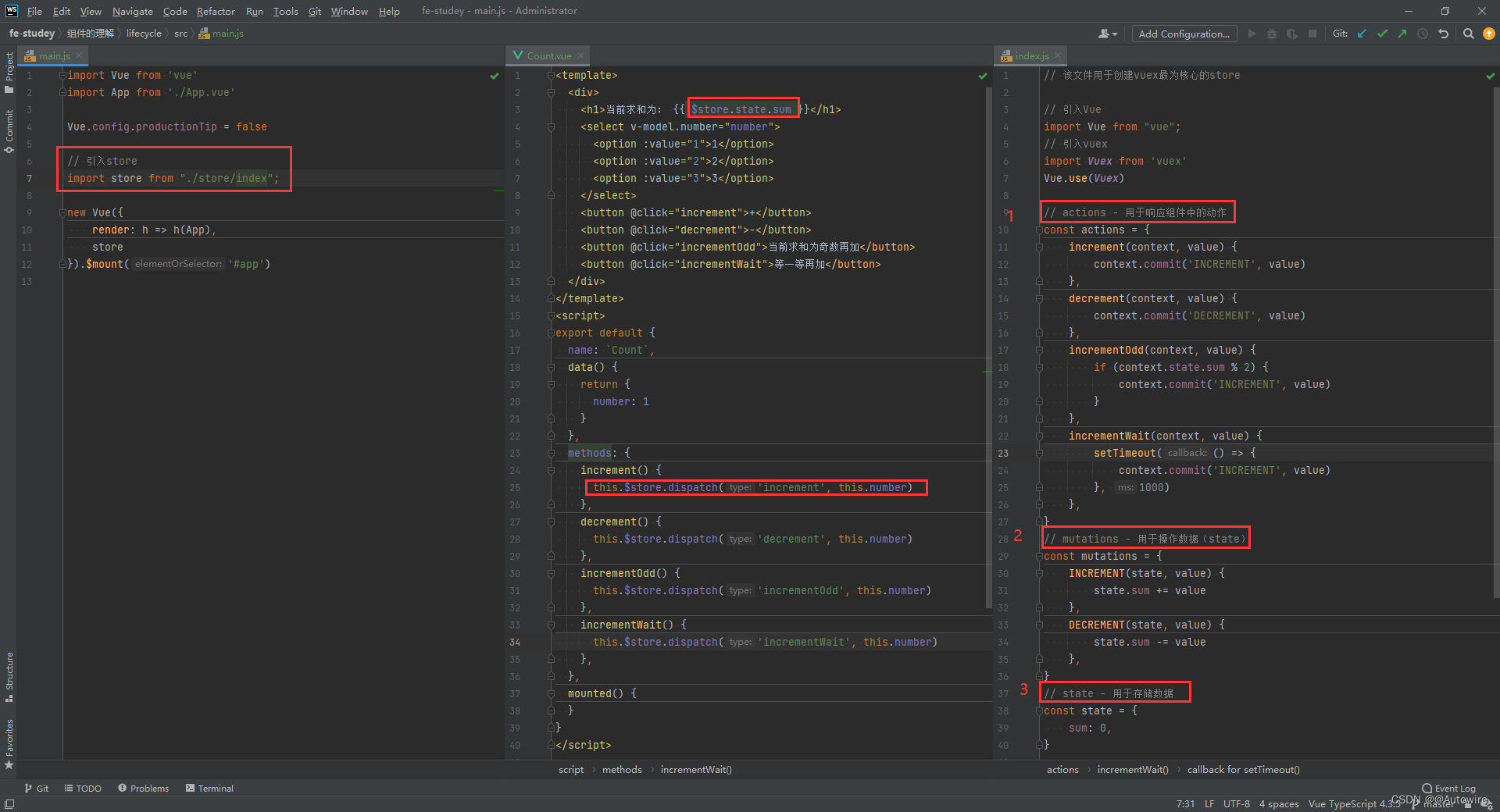Collapse the methods fold in Count.vue
Image resolution: width=1500 pixels, height=812 pixels.
click(551, 454)
